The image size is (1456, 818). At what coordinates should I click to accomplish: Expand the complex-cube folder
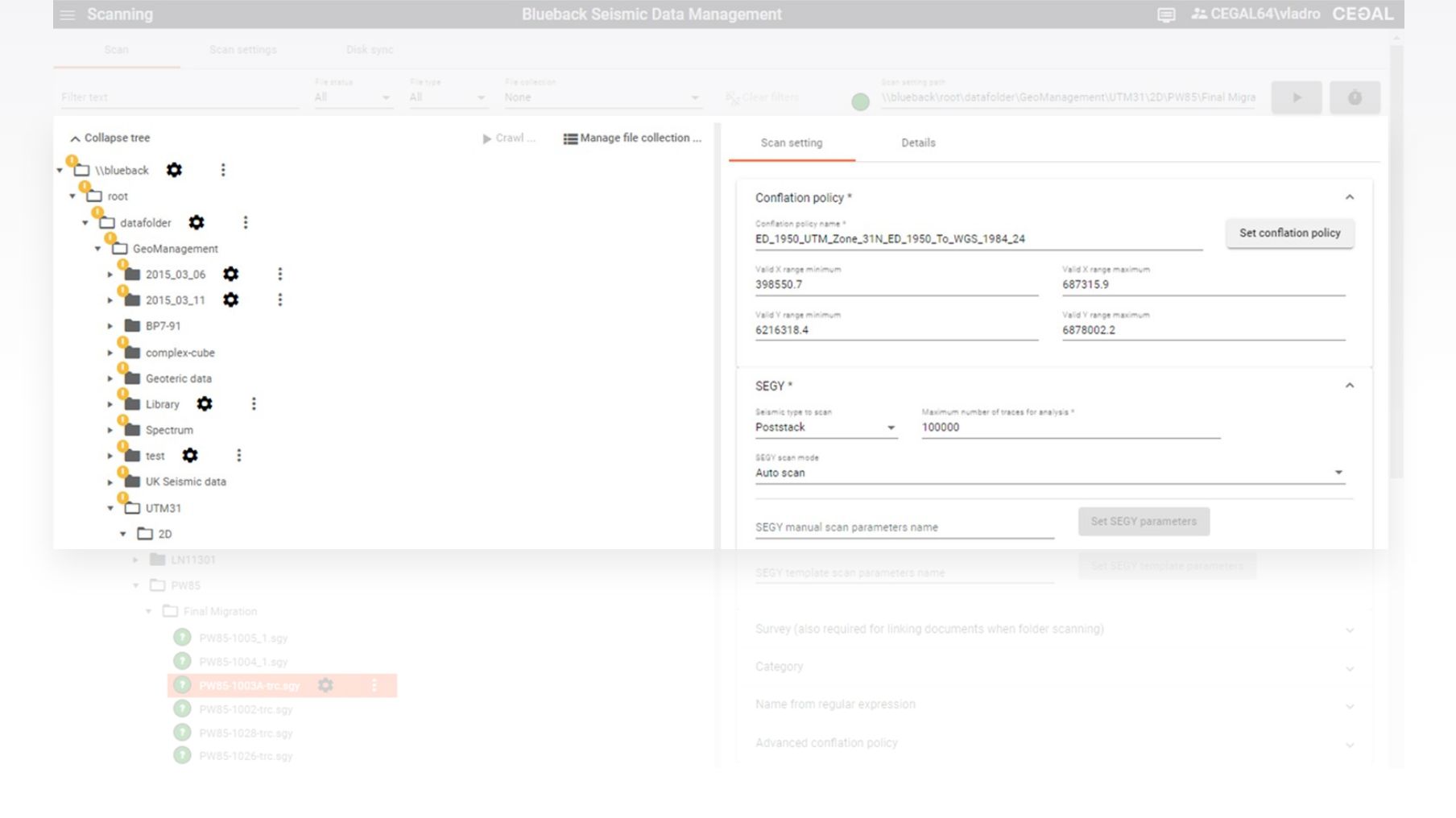pos(110,353)
